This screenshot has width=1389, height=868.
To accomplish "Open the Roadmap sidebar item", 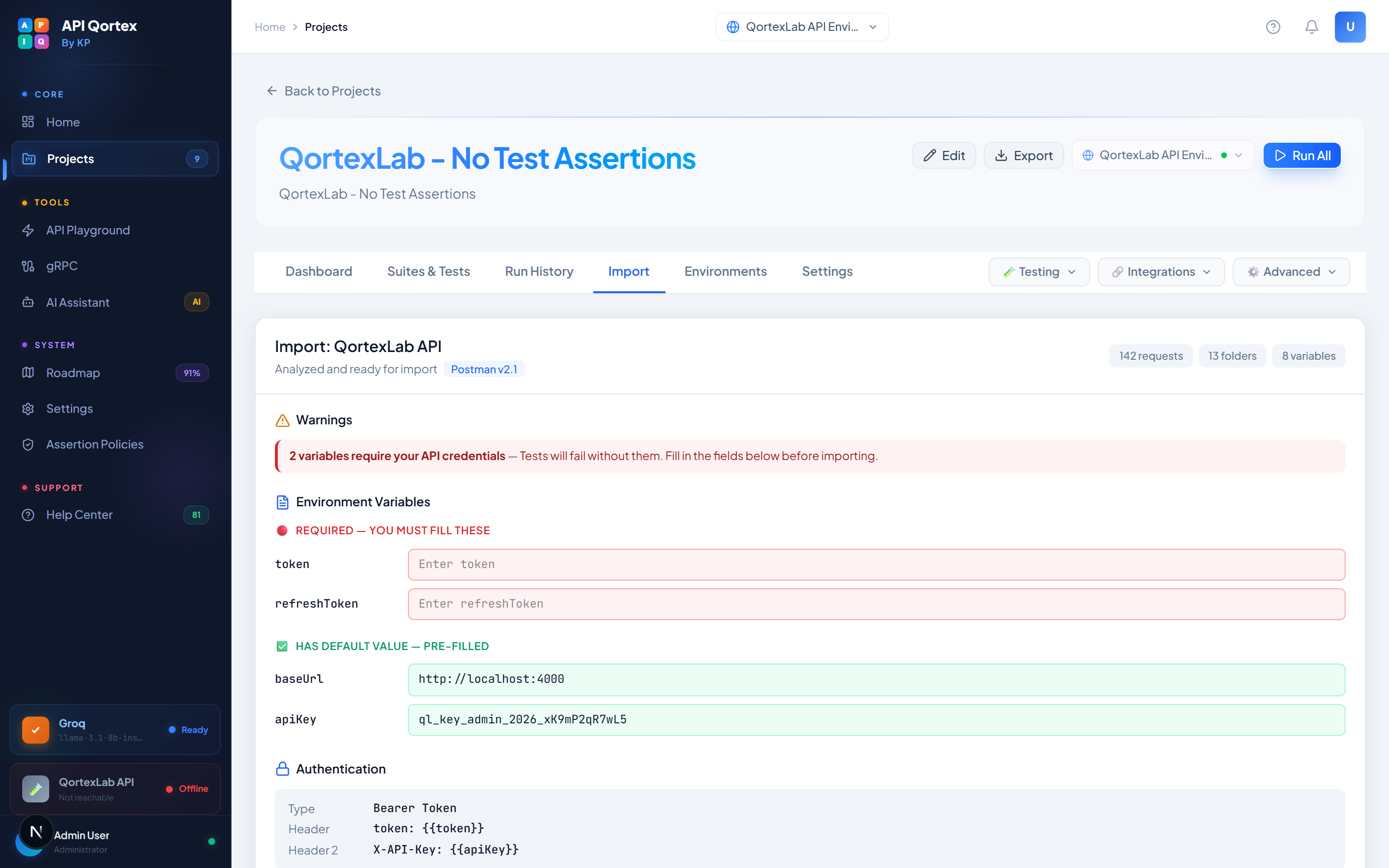I will (x=73, y=373).
